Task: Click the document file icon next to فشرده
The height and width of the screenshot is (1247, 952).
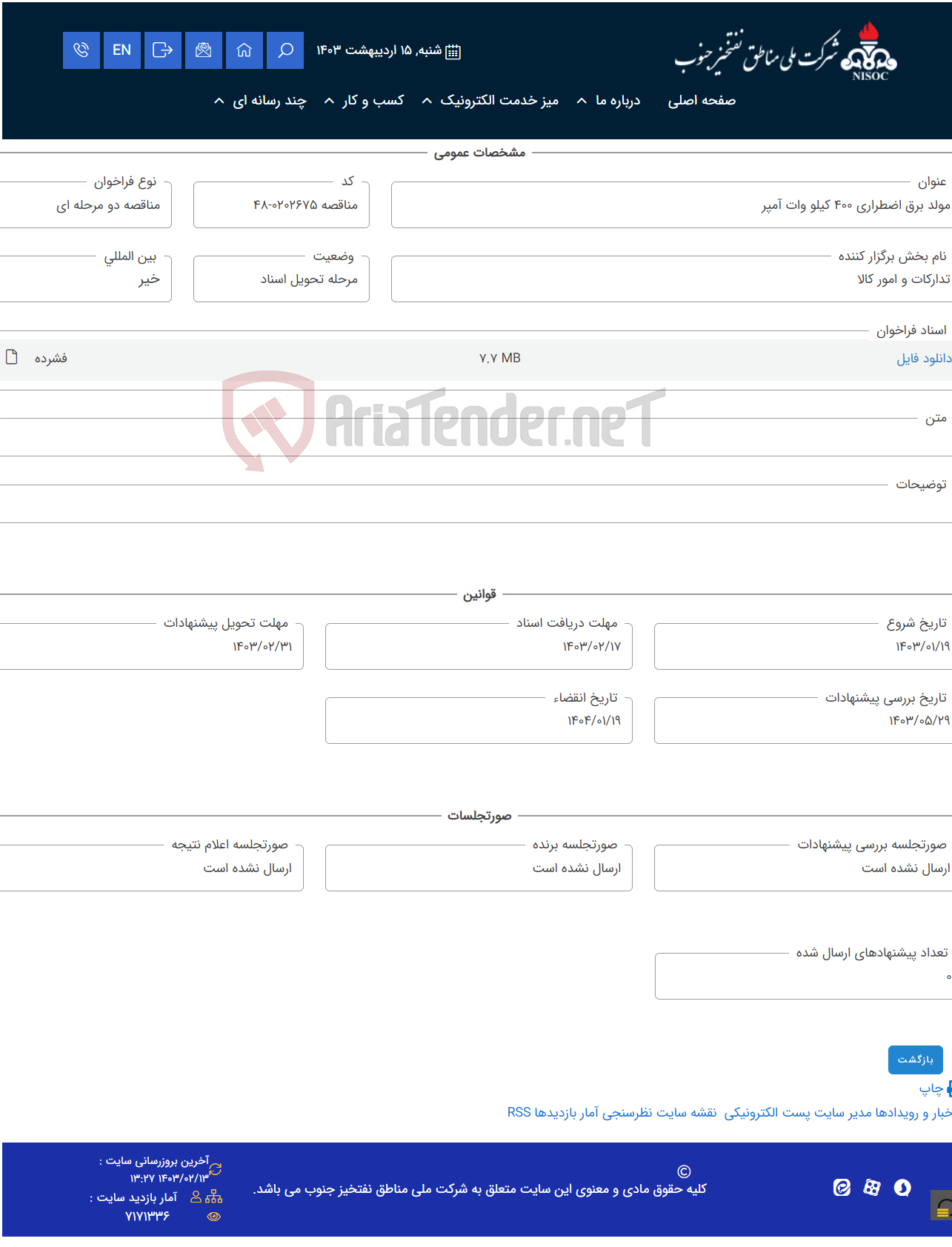Action: coord(11,357)
